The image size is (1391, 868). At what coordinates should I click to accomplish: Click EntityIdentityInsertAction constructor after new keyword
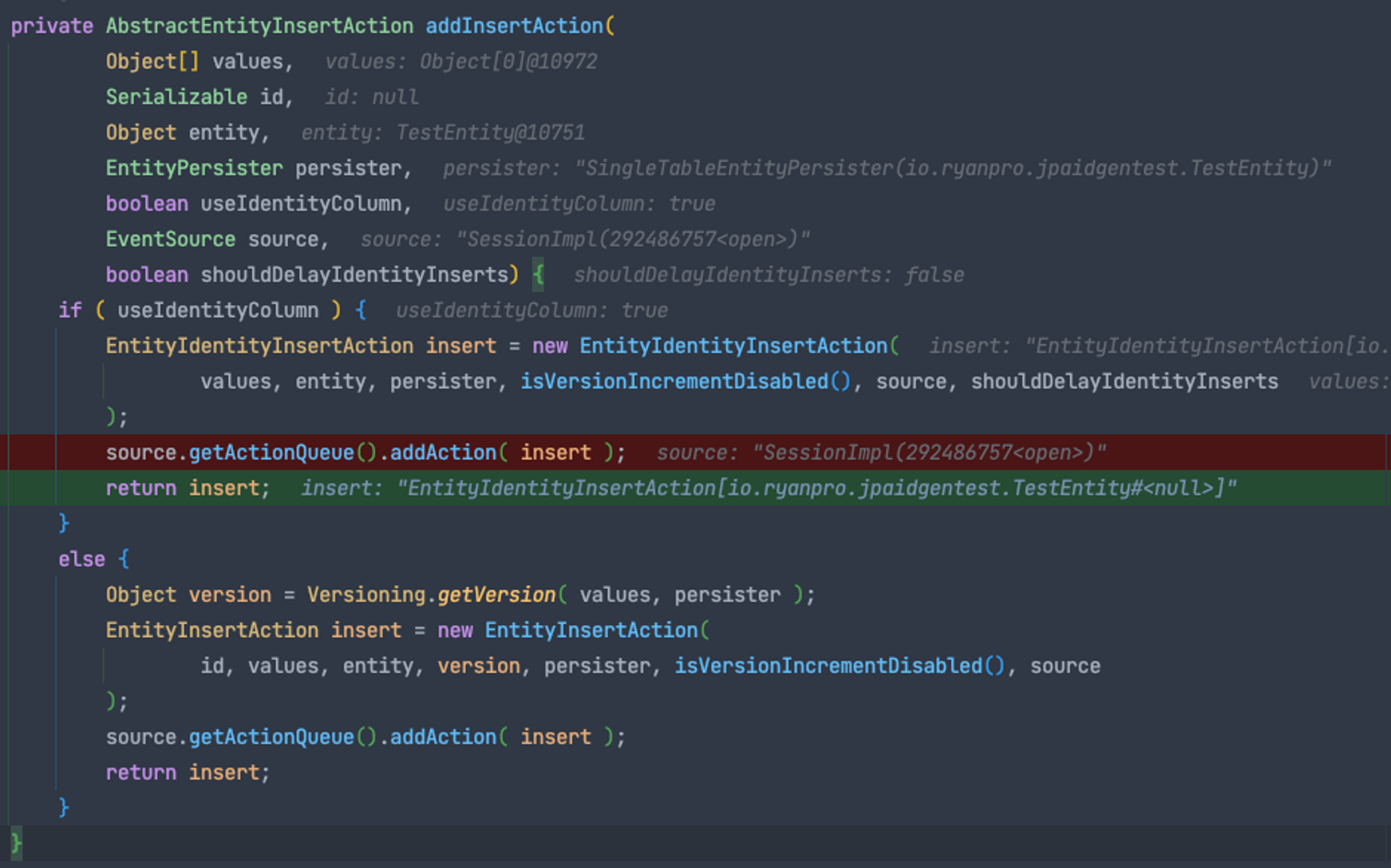(x=733, y=346)
